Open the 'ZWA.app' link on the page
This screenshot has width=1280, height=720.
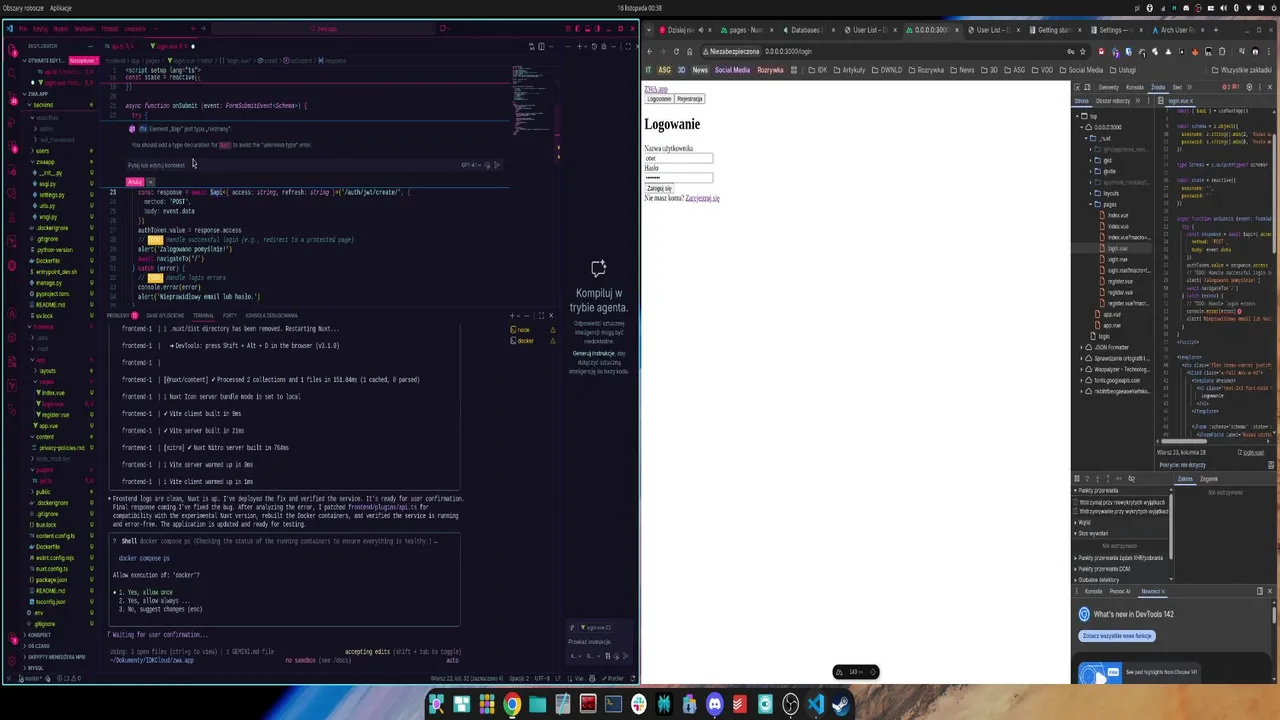(656, 89)
